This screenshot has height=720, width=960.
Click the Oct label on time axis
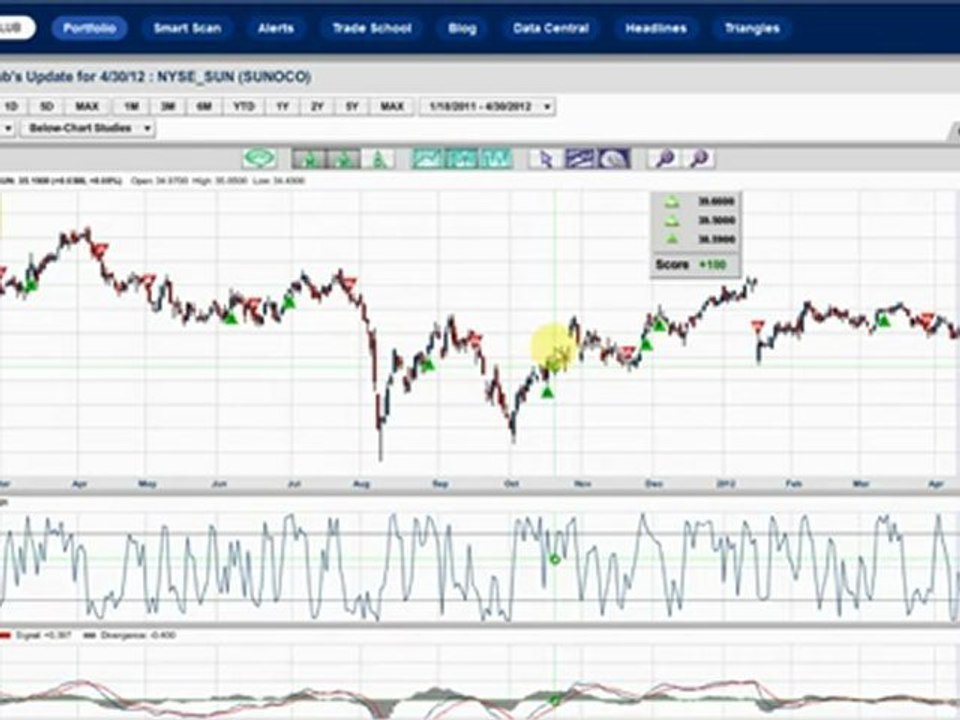(511, 484)
